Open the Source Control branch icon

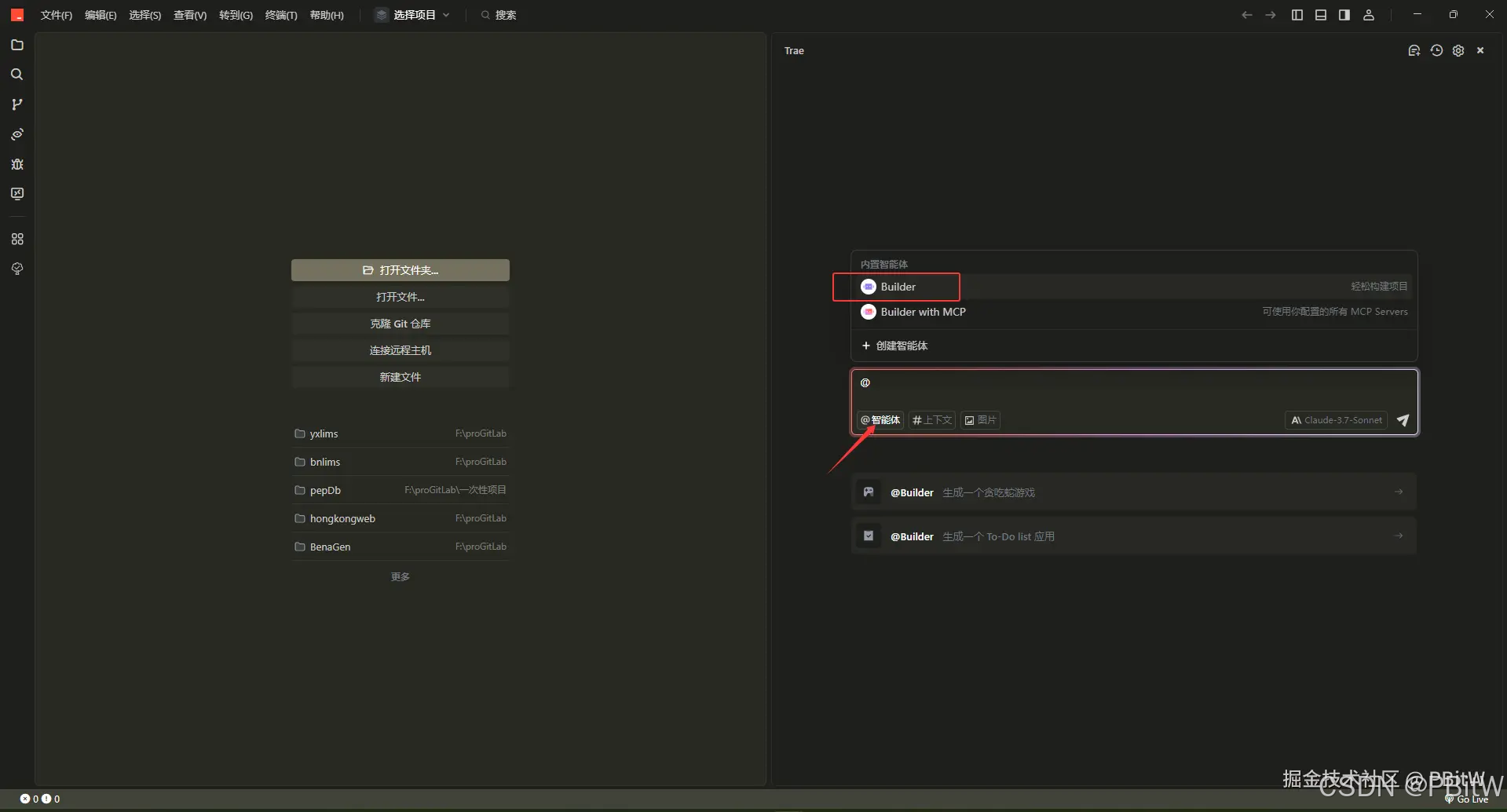(16, 104)
